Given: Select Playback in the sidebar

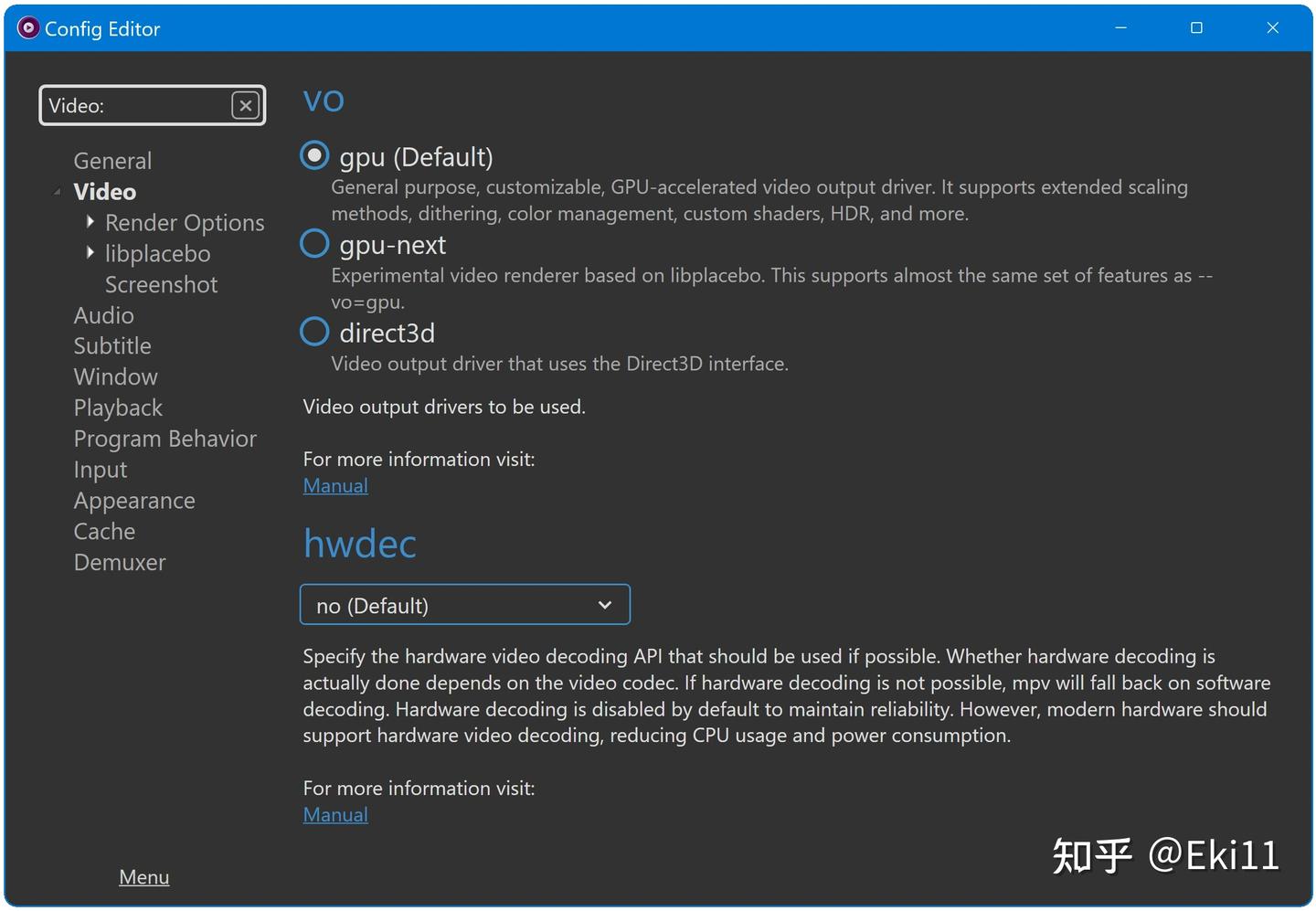Looking at the screenshot, I should point(118,407).
